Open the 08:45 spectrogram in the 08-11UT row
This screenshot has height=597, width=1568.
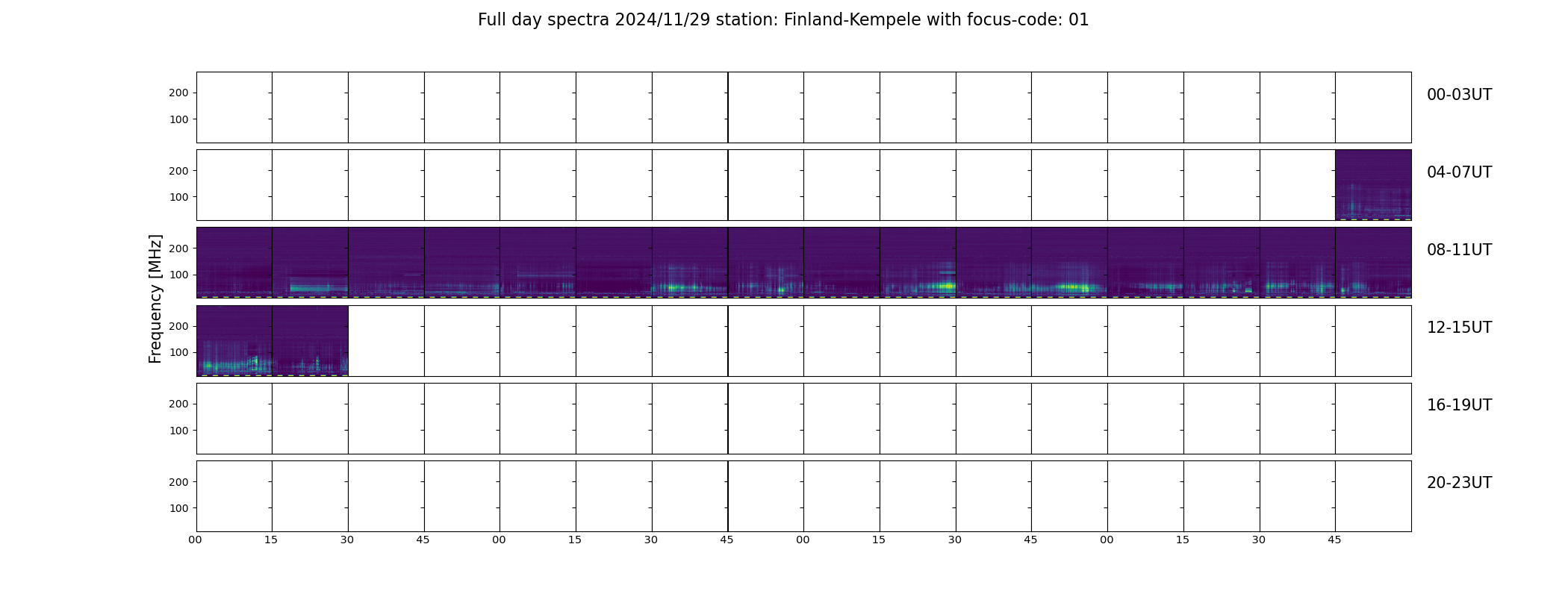[x=462, y=263]
